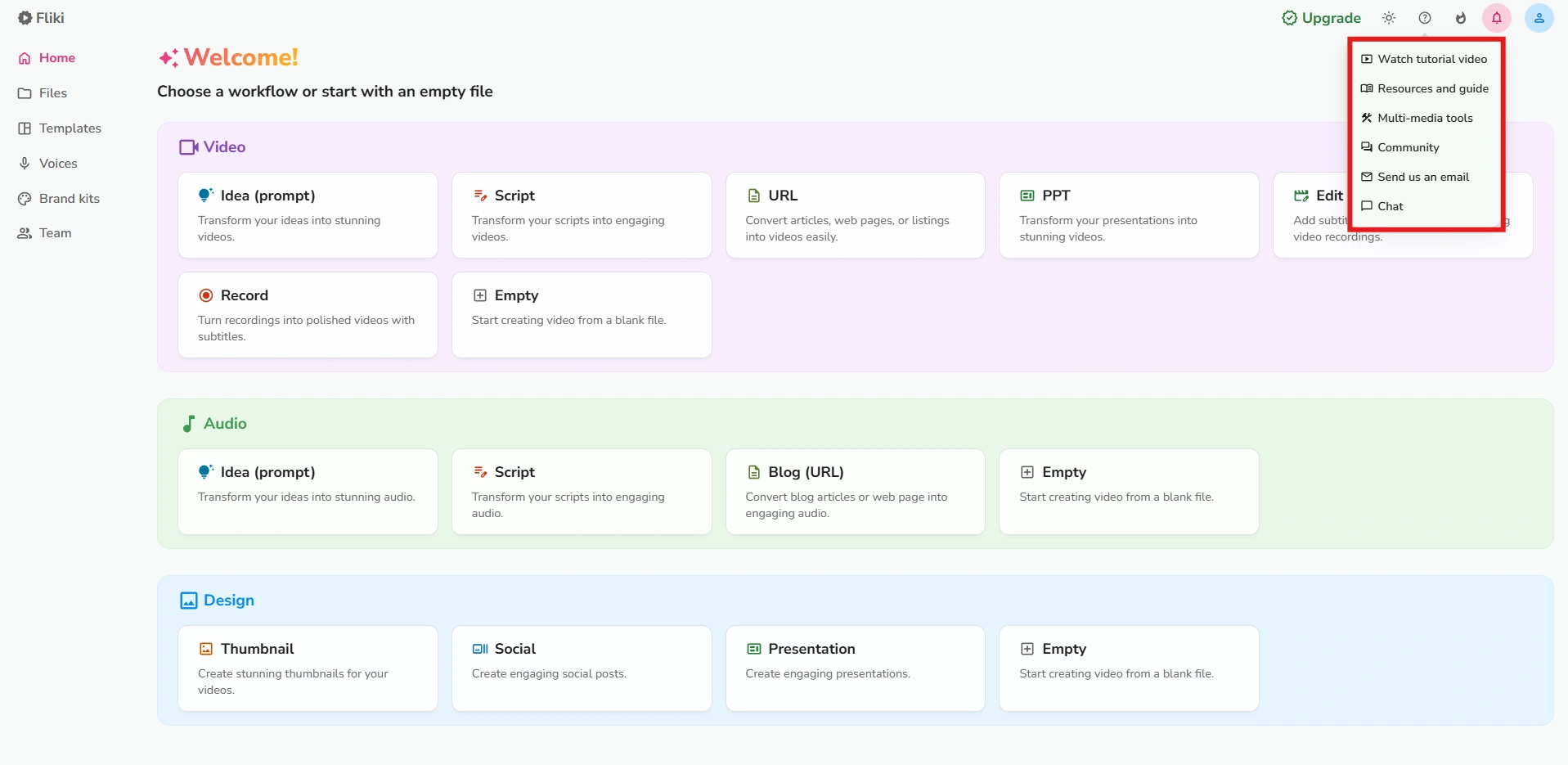Choose Video Script workflow card

(x=582, y=215)
